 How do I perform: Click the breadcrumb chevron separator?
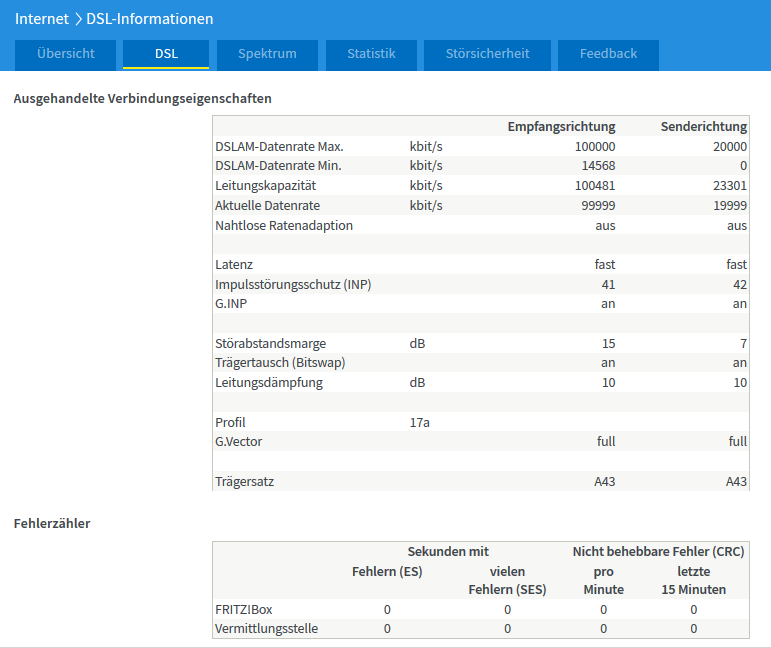point(78,19)
